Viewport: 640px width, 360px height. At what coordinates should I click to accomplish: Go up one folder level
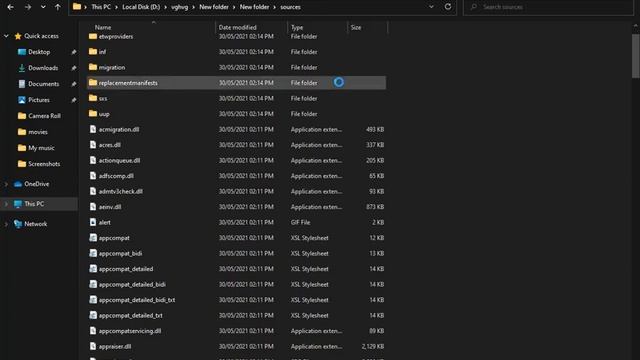(x=58, y=7)
